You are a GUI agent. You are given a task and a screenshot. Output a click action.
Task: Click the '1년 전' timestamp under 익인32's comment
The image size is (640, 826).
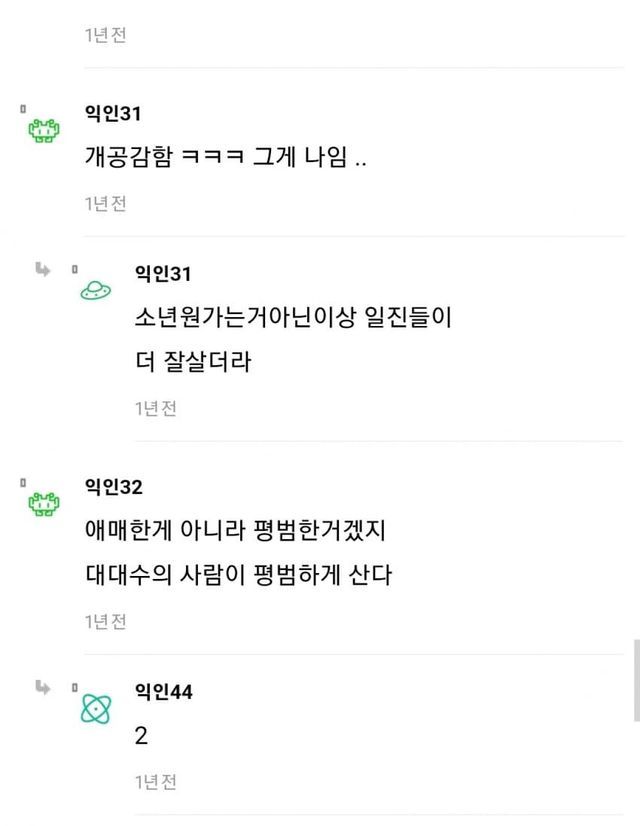click(x=105, y=621)
